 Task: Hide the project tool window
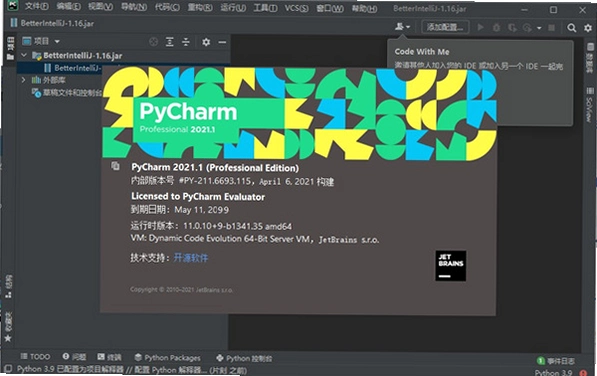[x=222, y=42]
